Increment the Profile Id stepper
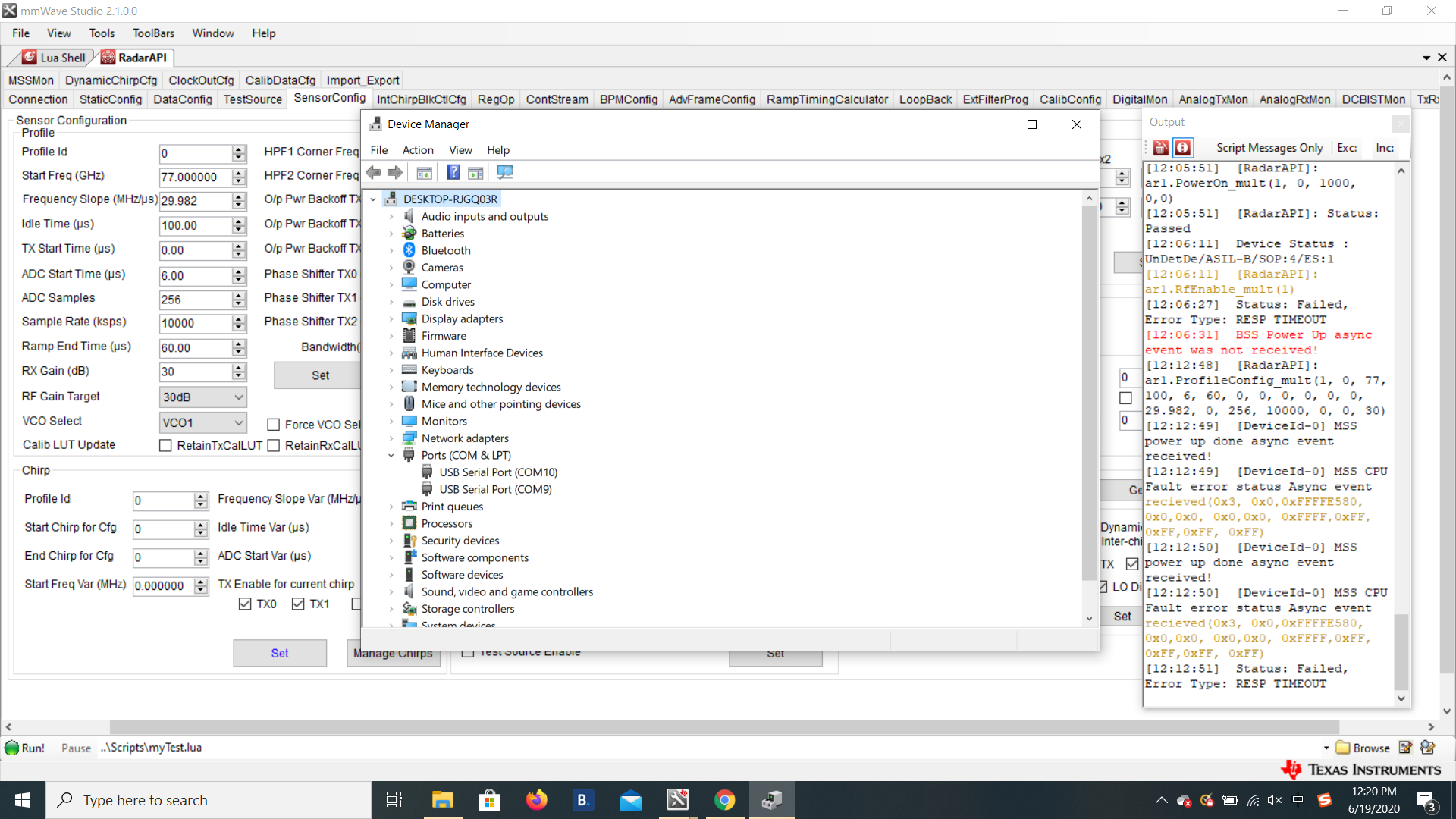Screen dimensions: 1456x819 tap(239, 149)
